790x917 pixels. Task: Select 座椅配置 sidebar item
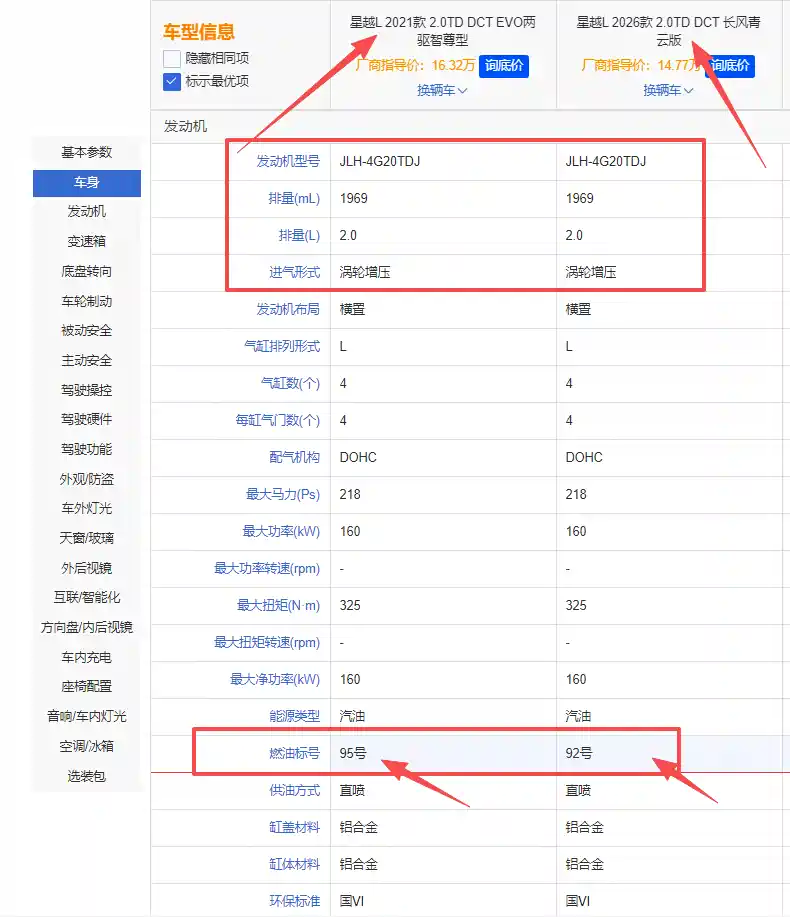pyautogui.click(x=87, y=687)
